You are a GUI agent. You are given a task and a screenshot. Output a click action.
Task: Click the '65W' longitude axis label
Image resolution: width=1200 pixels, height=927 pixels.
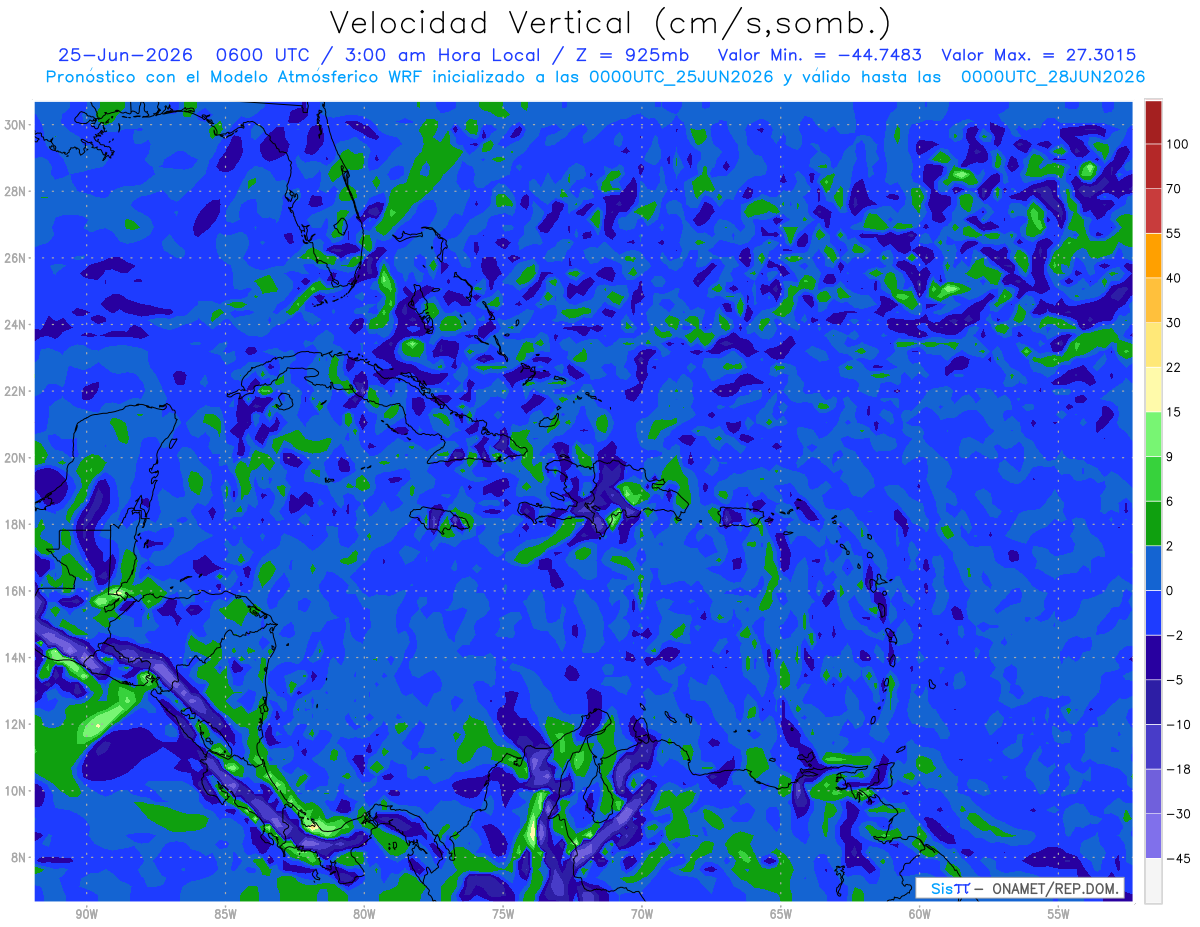[x=781, y=915]
